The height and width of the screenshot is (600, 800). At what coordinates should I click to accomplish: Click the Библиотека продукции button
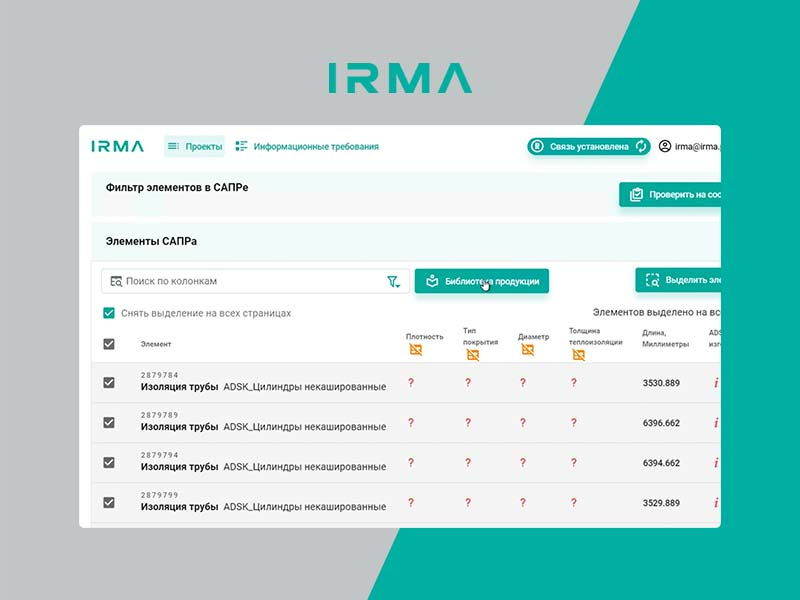(x=482, y=281)
